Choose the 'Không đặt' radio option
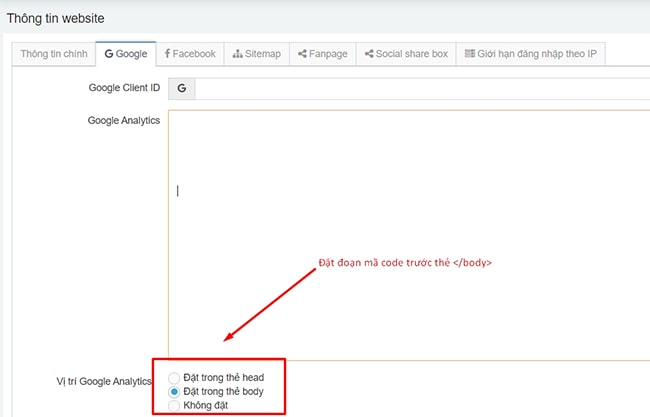 pos(175,404)
